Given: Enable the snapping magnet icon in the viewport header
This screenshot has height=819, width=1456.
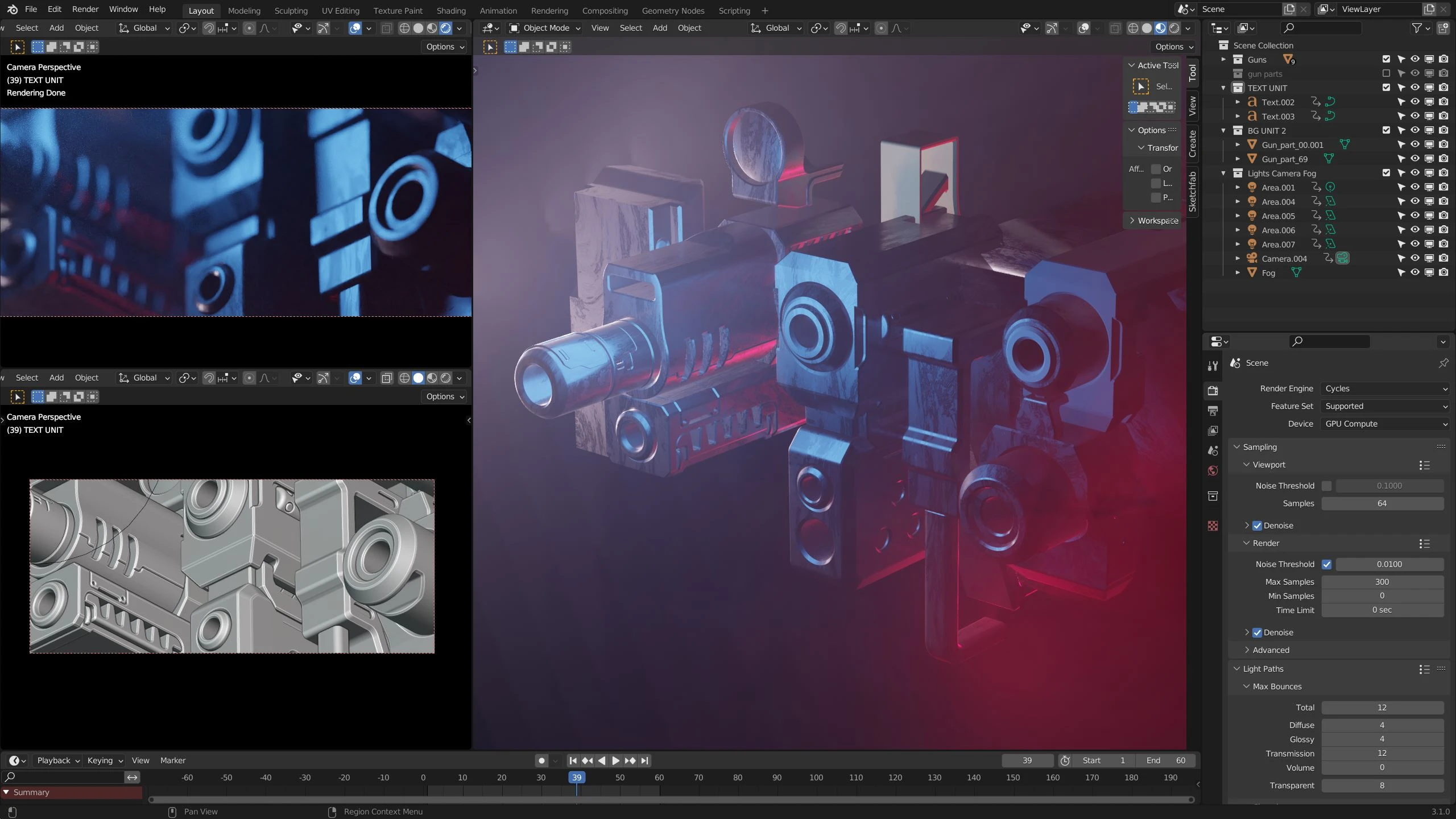Looking at the screenshot, I should coord(841,28).
